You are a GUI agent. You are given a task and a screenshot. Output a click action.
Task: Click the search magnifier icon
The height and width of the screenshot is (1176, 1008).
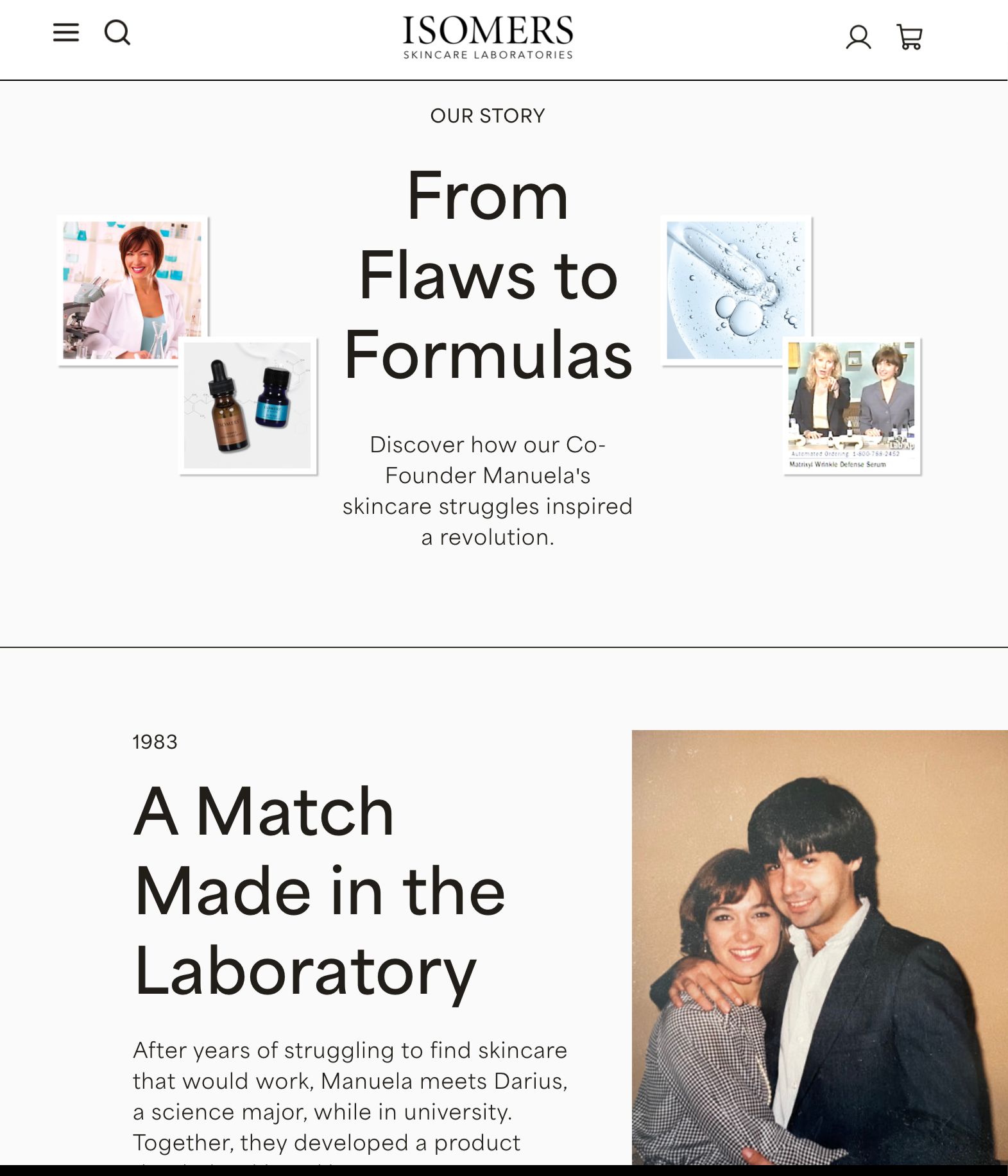point(117,33)
